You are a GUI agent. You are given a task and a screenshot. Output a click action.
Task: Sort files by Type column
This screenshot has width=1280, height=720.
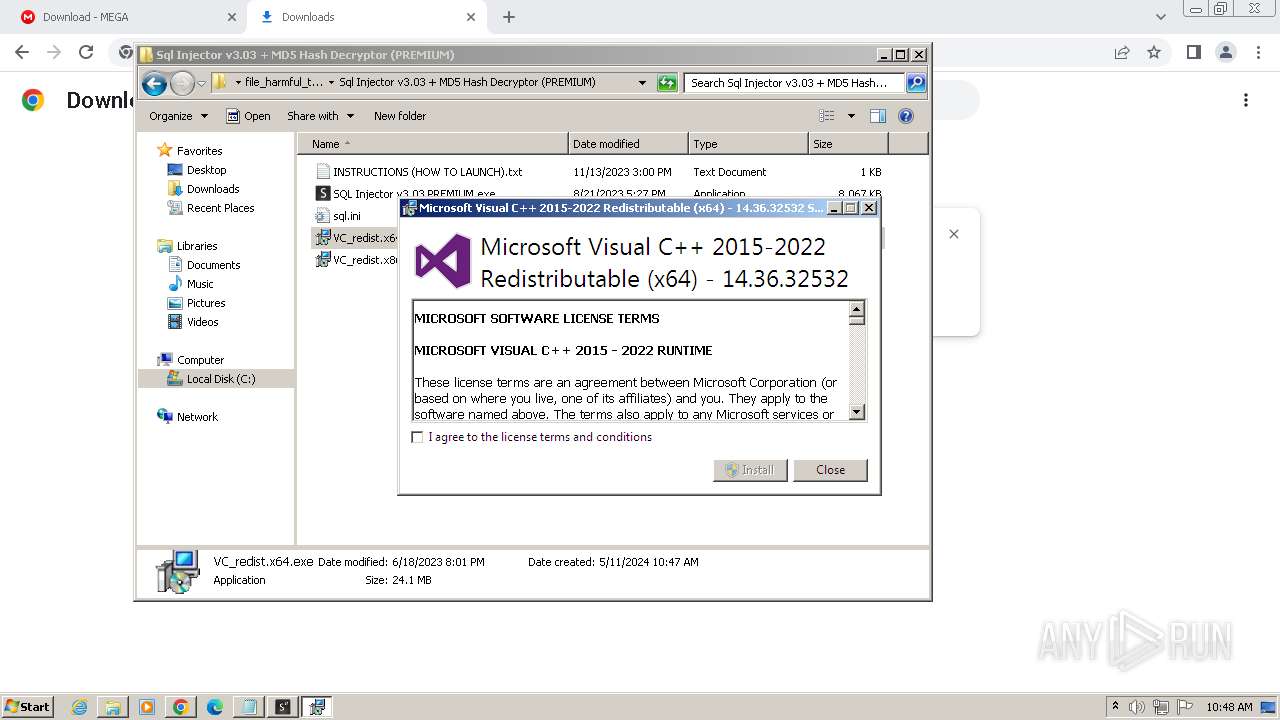[748, 144]
